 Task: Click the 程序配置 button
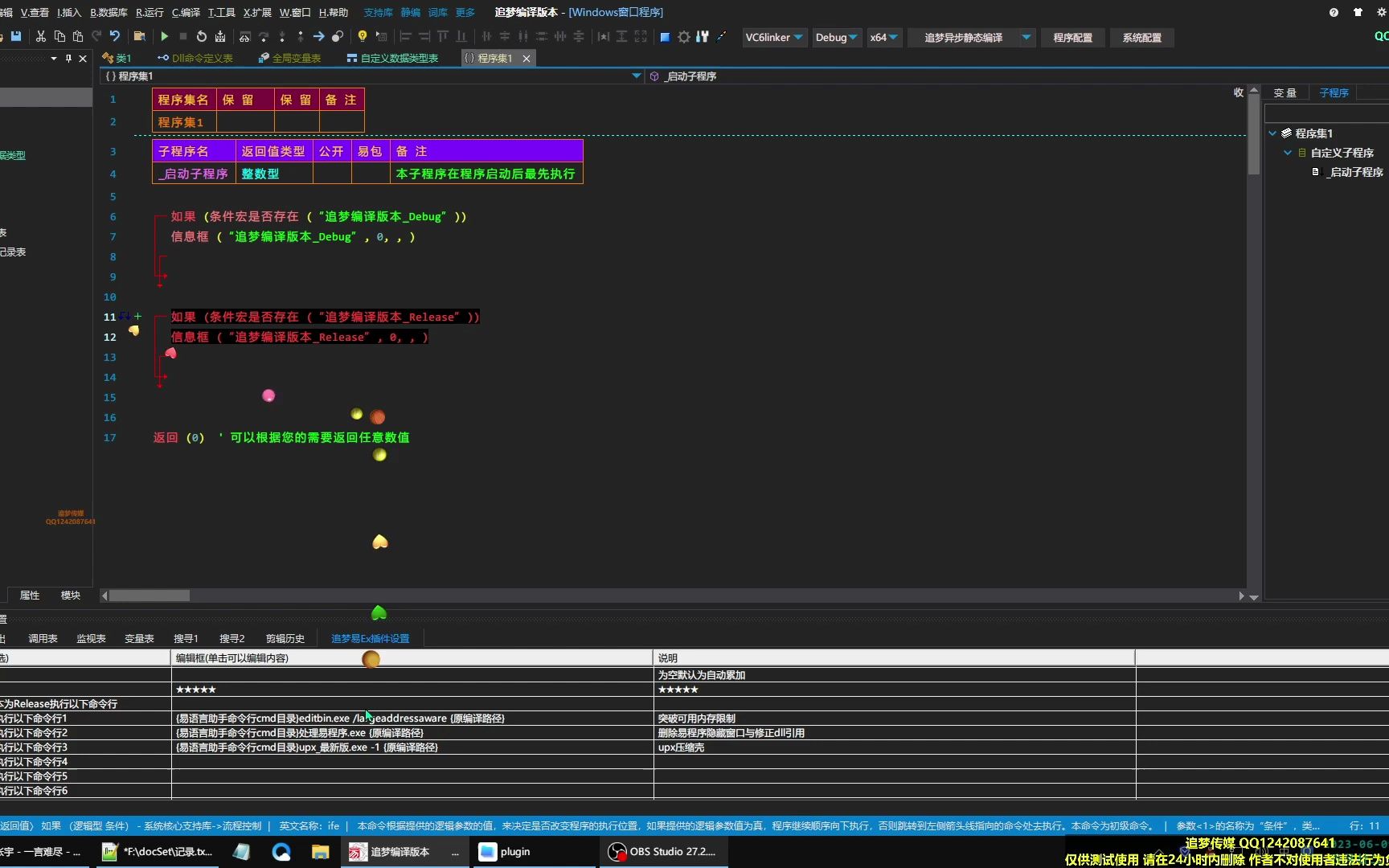click(1072, 38)
